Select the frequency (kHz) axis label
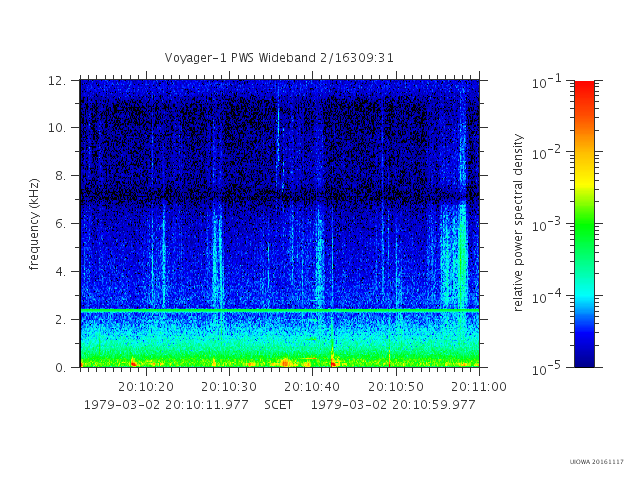Image resolution: width=640 pixels, height=480 pixels. (x=34, y=224)
